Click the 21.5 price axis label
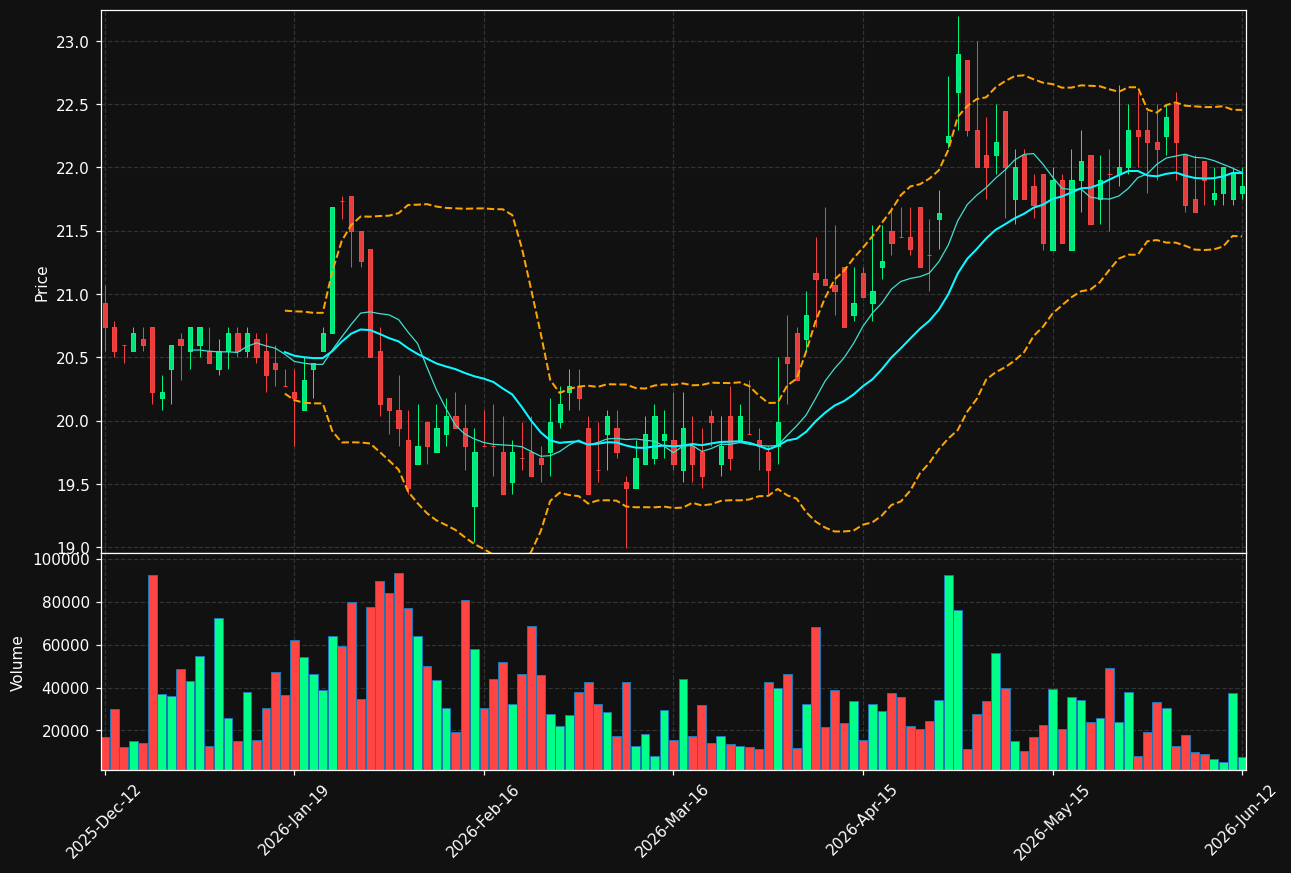The image size is (1291, 873). click(74, 231)
